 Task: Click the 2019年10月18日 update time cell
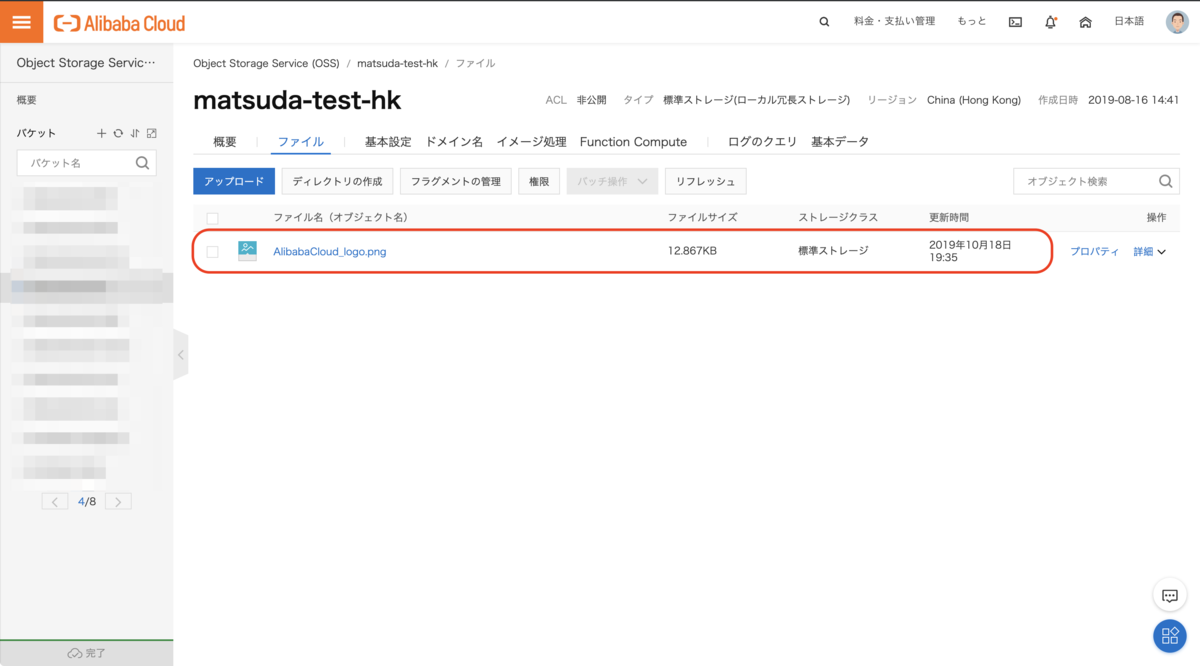(970, 250)
